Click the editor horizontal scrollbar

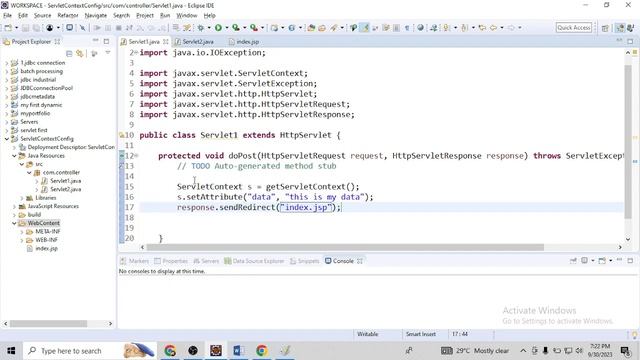click(345, 247)
